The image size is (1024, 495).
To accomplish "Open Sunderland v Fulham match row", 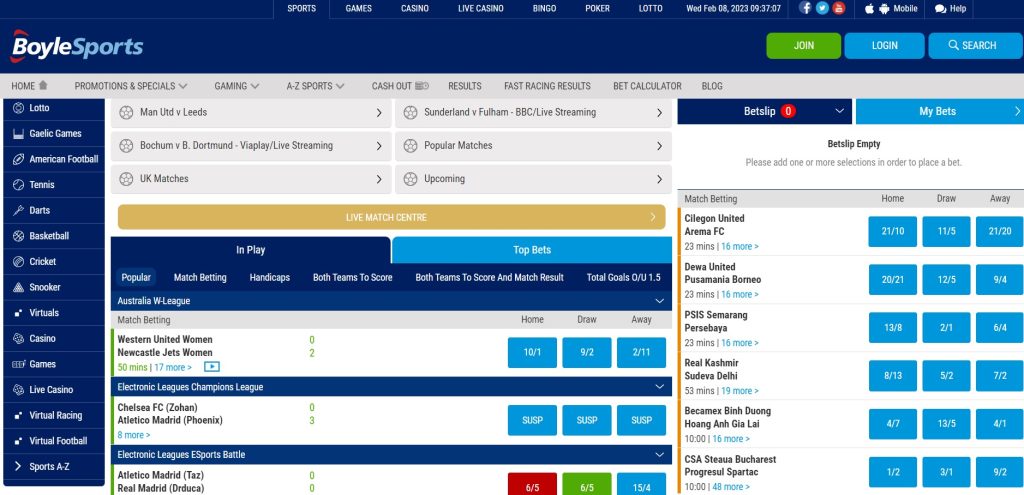I will (x=533, y=112).
